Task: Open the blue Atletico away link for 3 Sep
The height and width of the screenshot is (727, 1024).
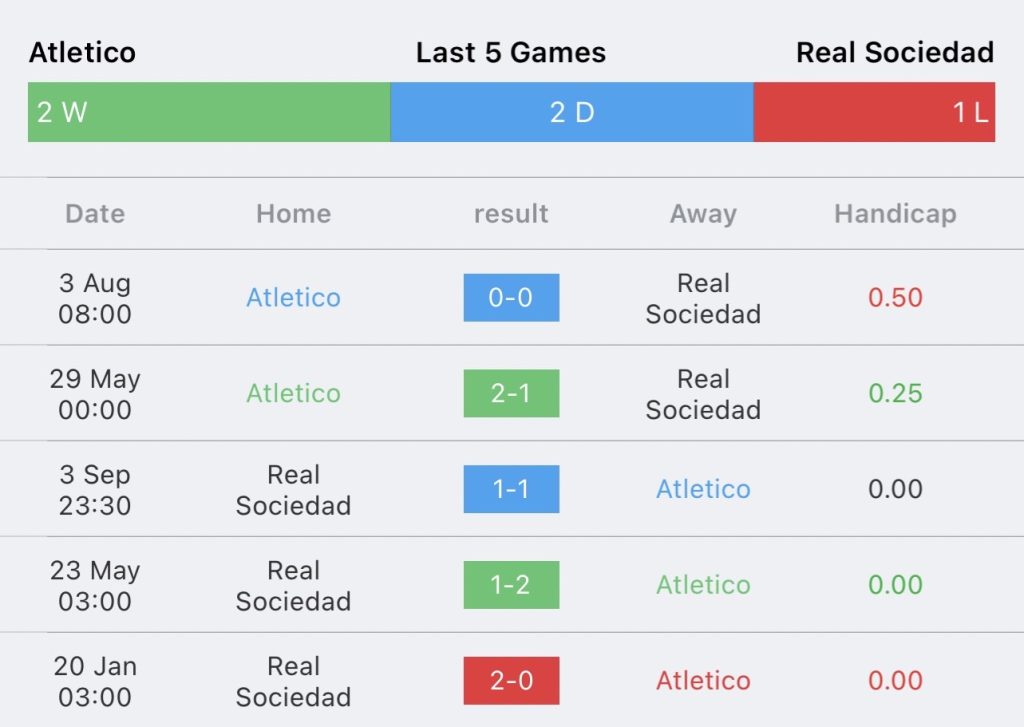Action: pyautogui.click(x=703, y=489)
